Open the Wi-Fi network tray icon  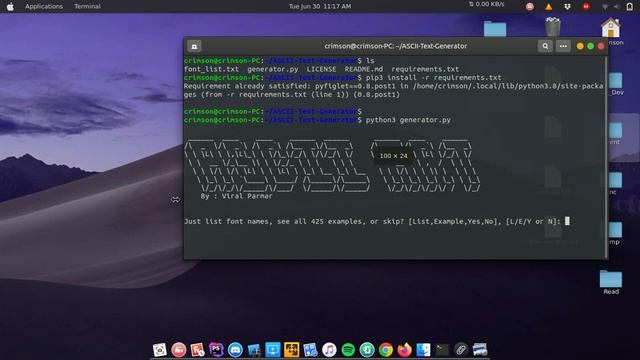[x=605, y=7]
